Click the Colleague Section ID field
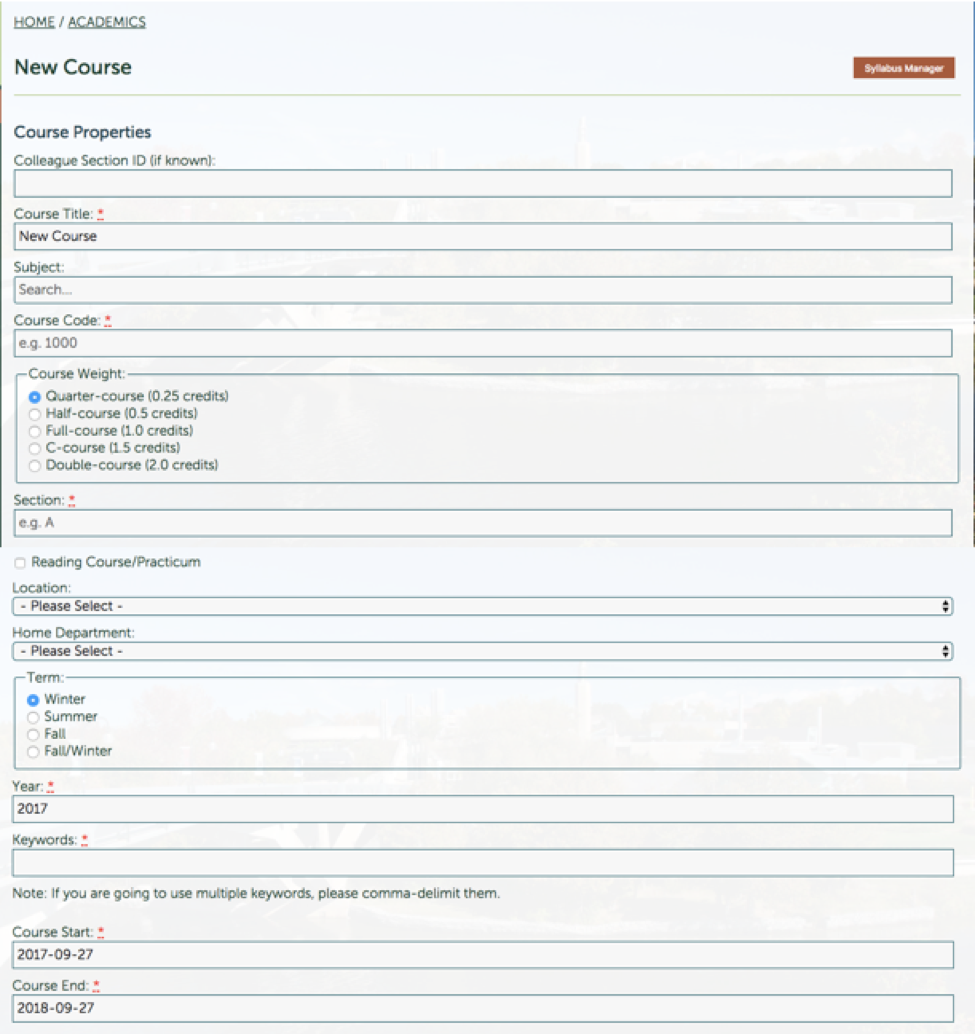975x1034 pixels. click(480, 180)
